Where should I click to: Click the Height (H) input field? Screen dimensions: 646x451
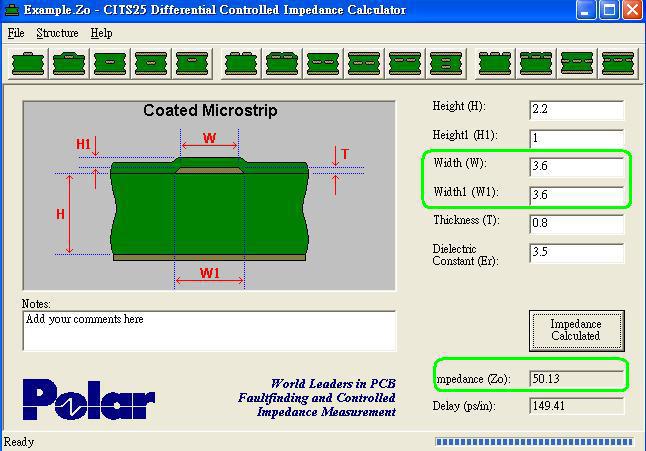576,109
